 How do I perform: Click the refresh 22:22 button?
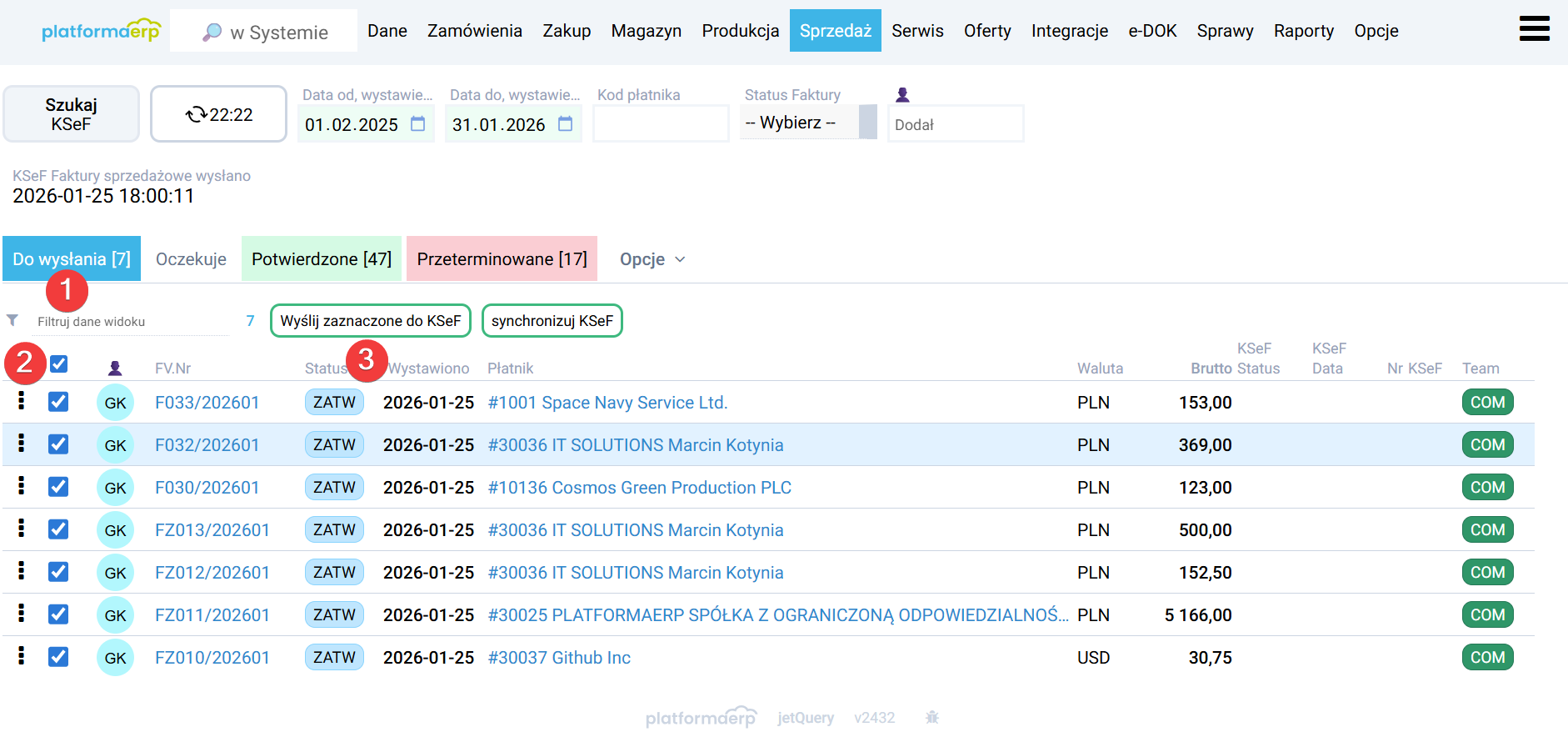click(x=218, y=114)
